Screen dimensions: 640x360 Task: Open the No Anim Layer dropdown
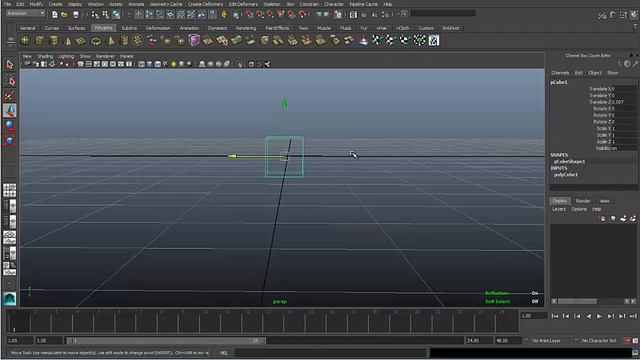click(547, 340)
